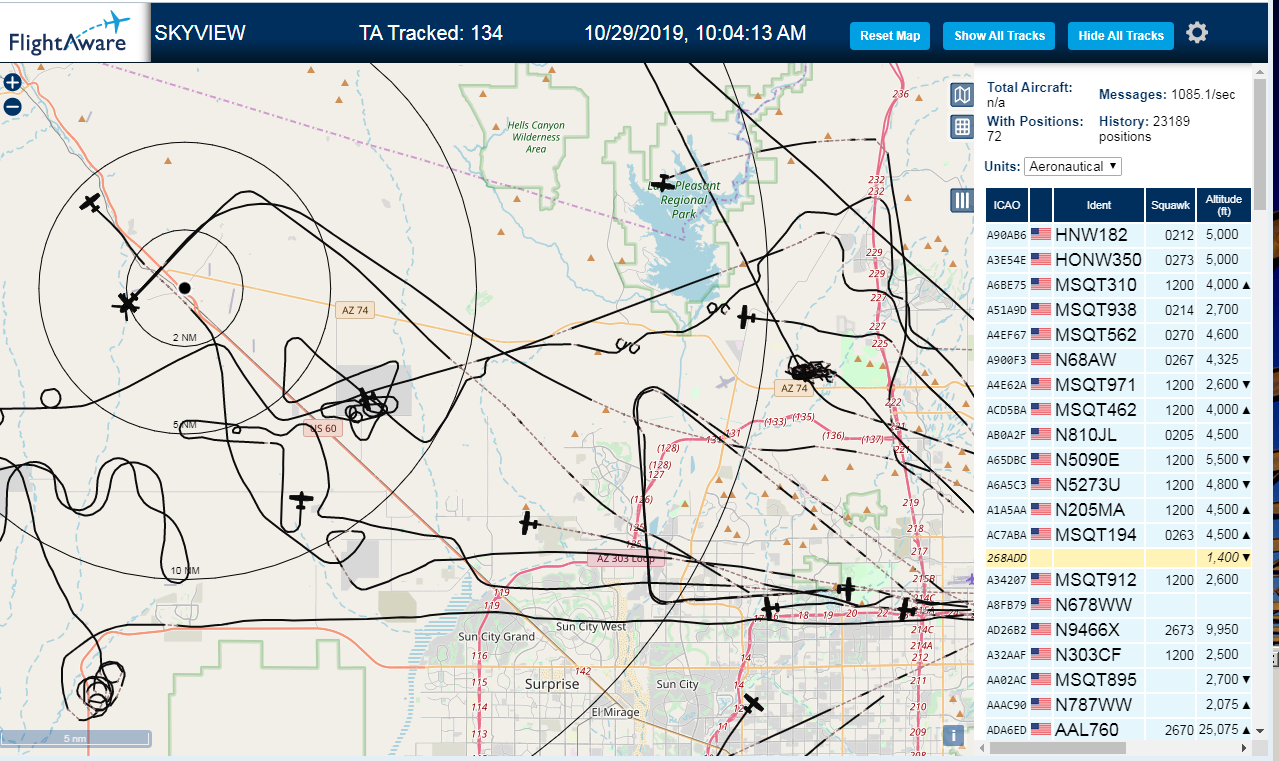Select aircraft row HONW350
This screenshot has height=761, width=1279.
1119,260
